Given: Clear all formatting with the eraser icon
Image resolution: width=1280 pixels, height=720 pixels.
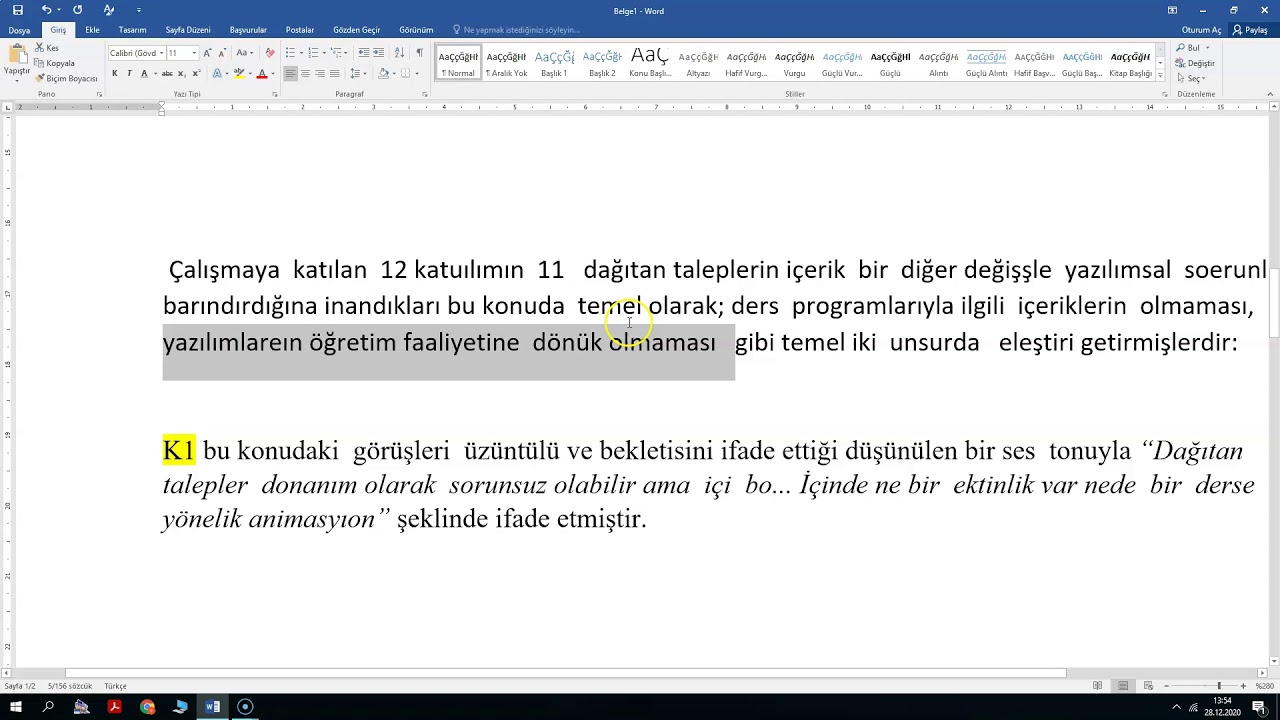Looking at the screenshot, I should [269, 53].
